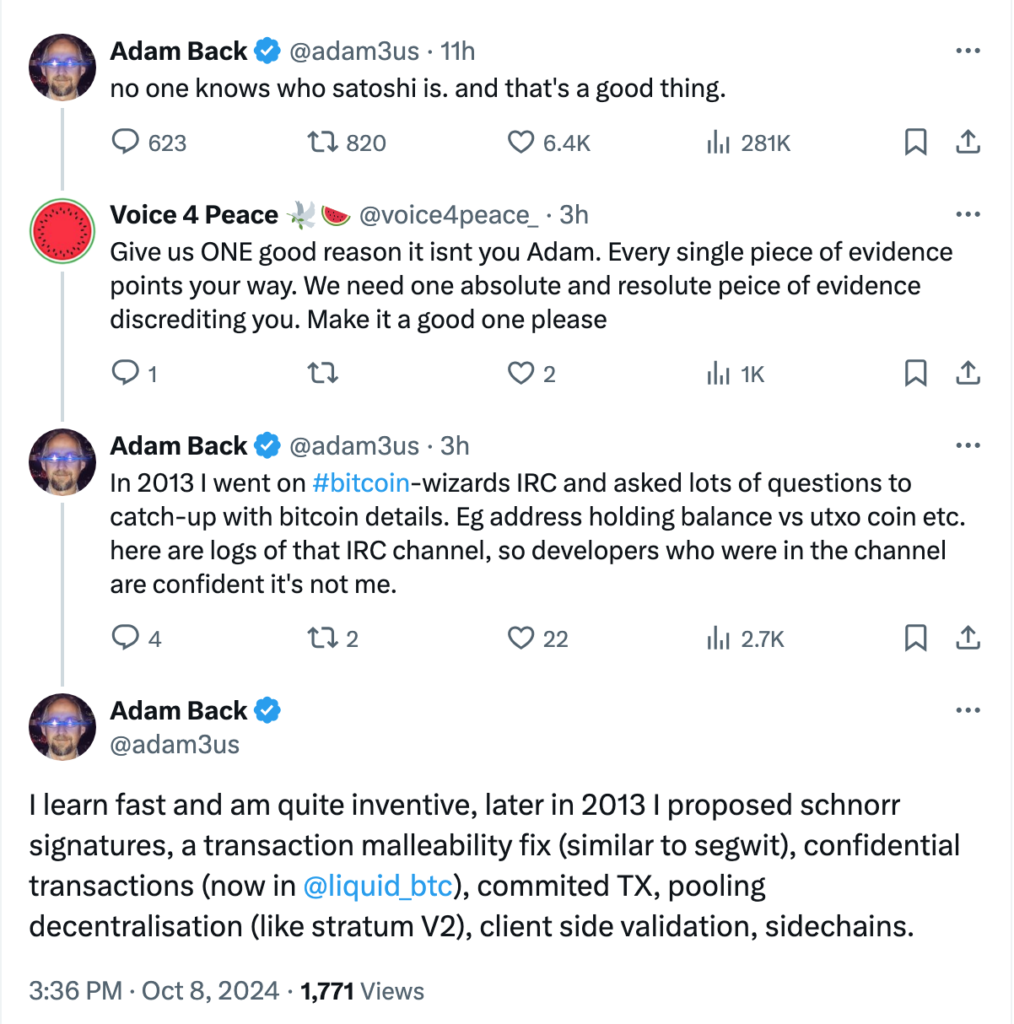Screen dimensions: 1014x1024
Task: Share the Voice 4 Peace tweet
Action: point(967,374)
